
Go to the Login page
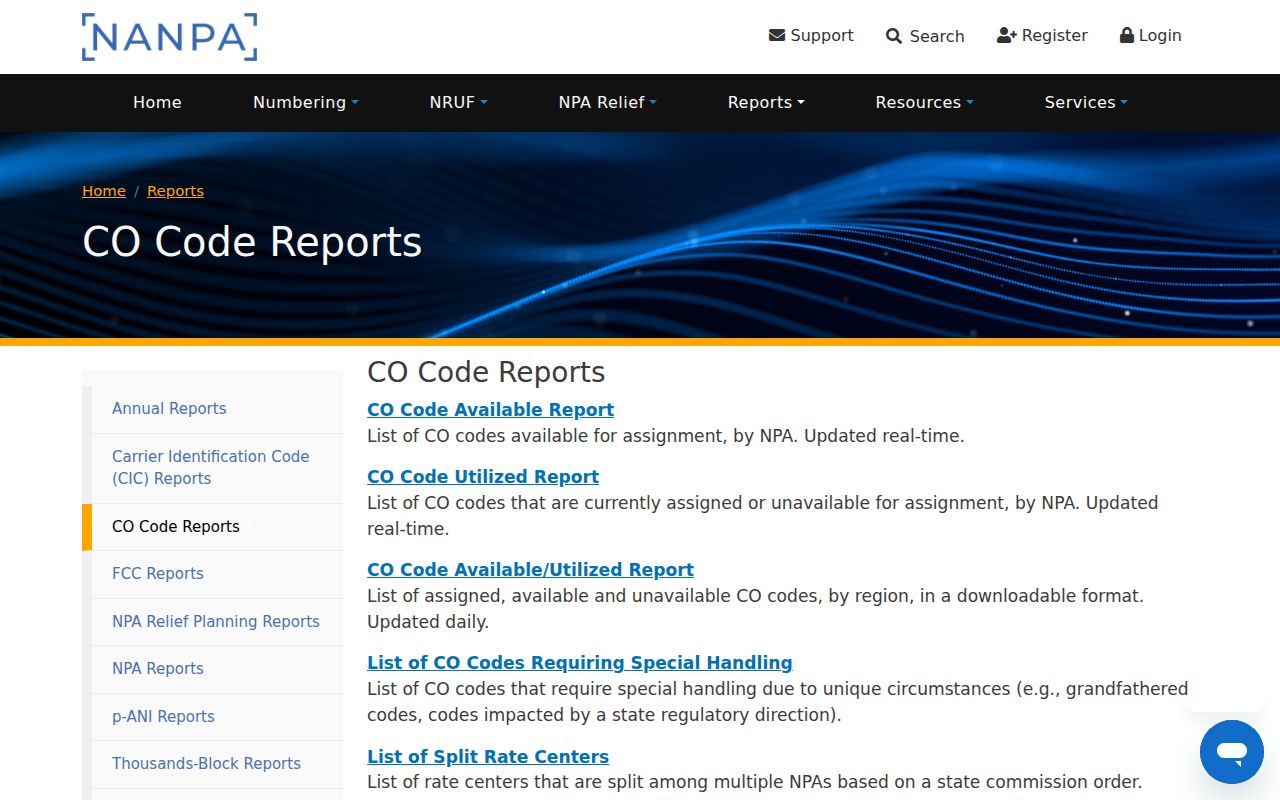click(1160, 35)
